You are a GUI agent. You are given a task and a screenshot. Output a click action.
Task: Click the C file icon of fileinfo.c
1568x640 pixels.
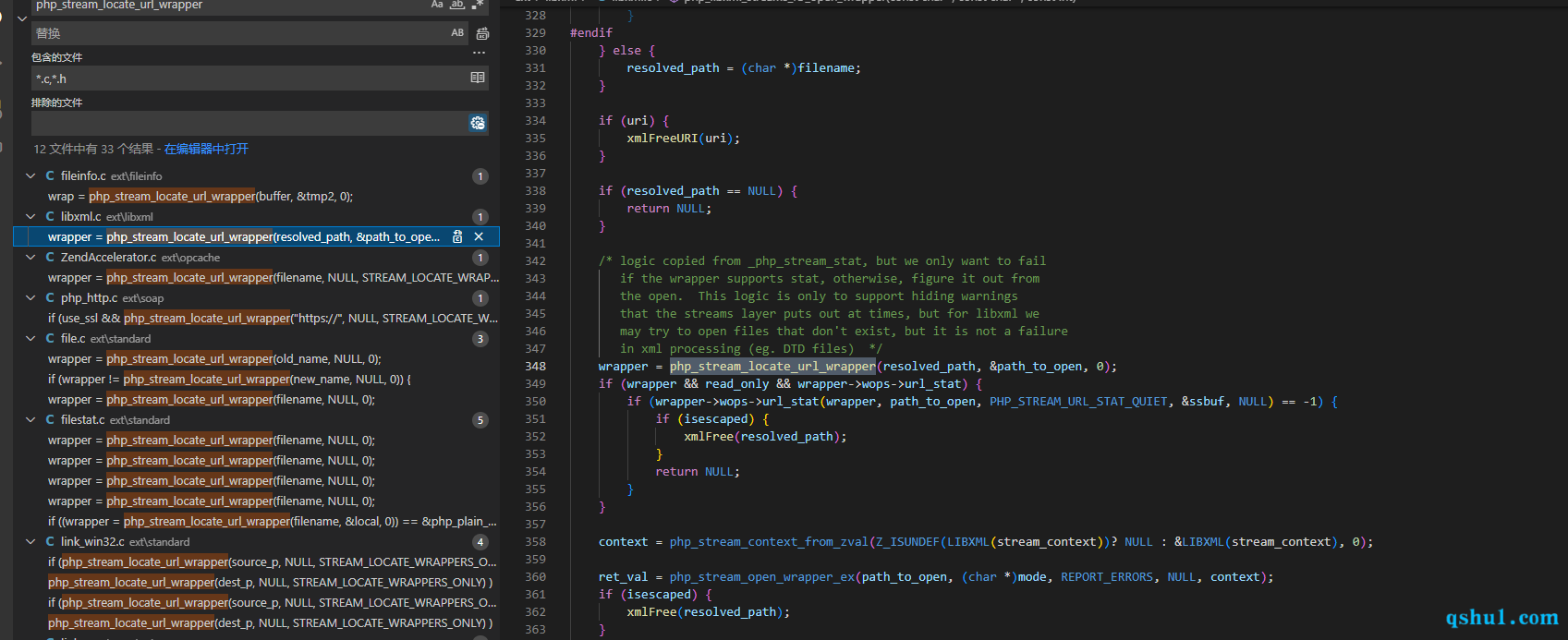(50, 175)
